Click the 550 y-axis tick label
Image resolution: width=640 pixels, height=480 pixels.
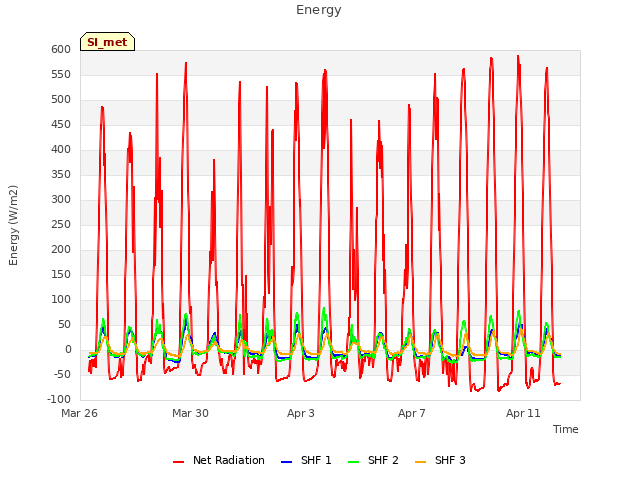tap(61, 75)
